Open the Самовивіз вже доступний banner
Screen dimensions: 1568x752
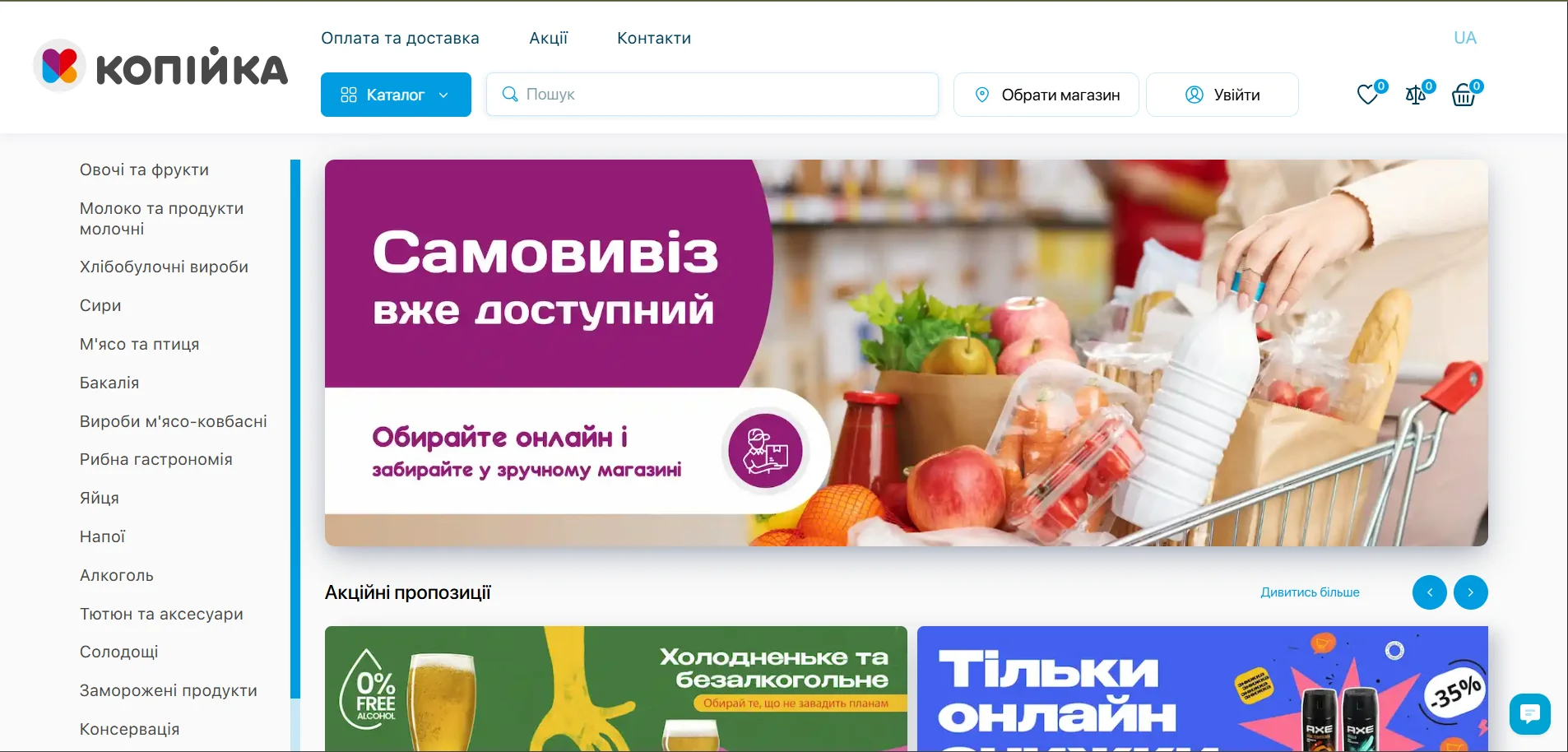[x=906, y=353]
